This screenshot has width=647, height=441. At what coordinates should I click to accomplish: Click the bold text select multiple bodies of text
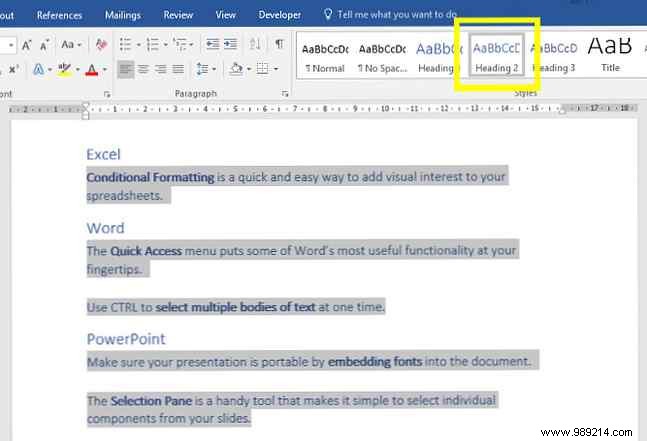[x=235, y=307]
